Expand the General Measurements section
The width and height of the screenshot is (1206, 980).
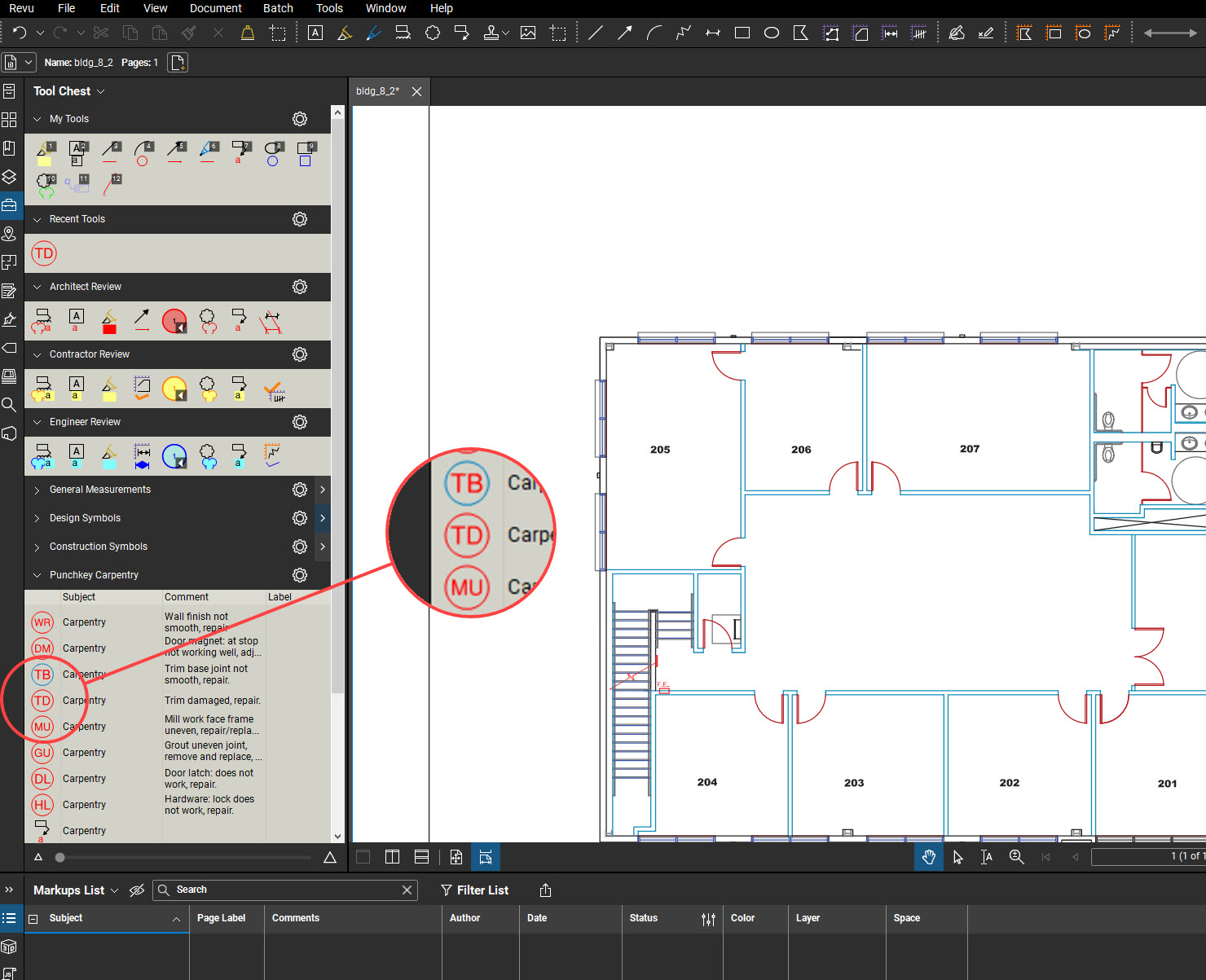tap(37, 490)
